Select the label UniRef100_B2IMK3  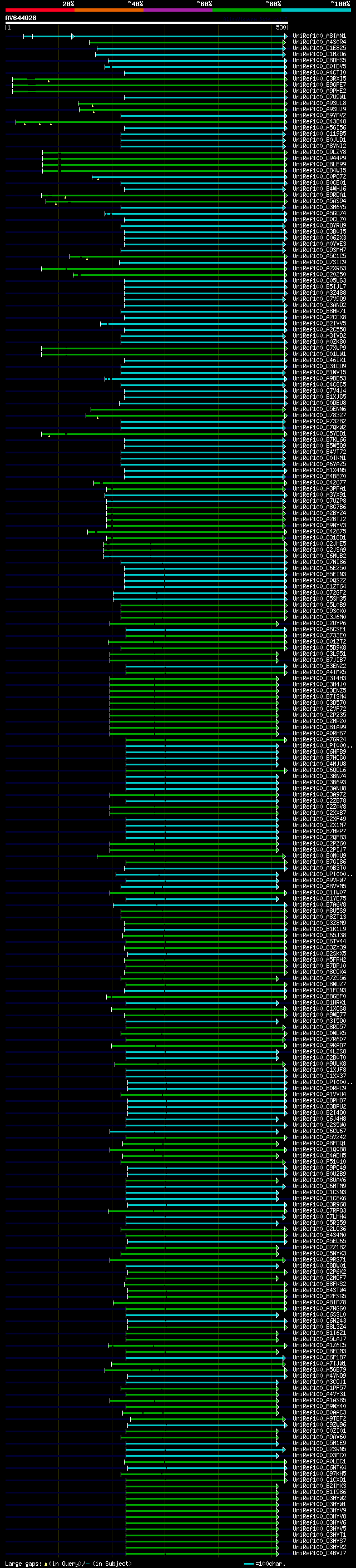tap(319, 1486)
